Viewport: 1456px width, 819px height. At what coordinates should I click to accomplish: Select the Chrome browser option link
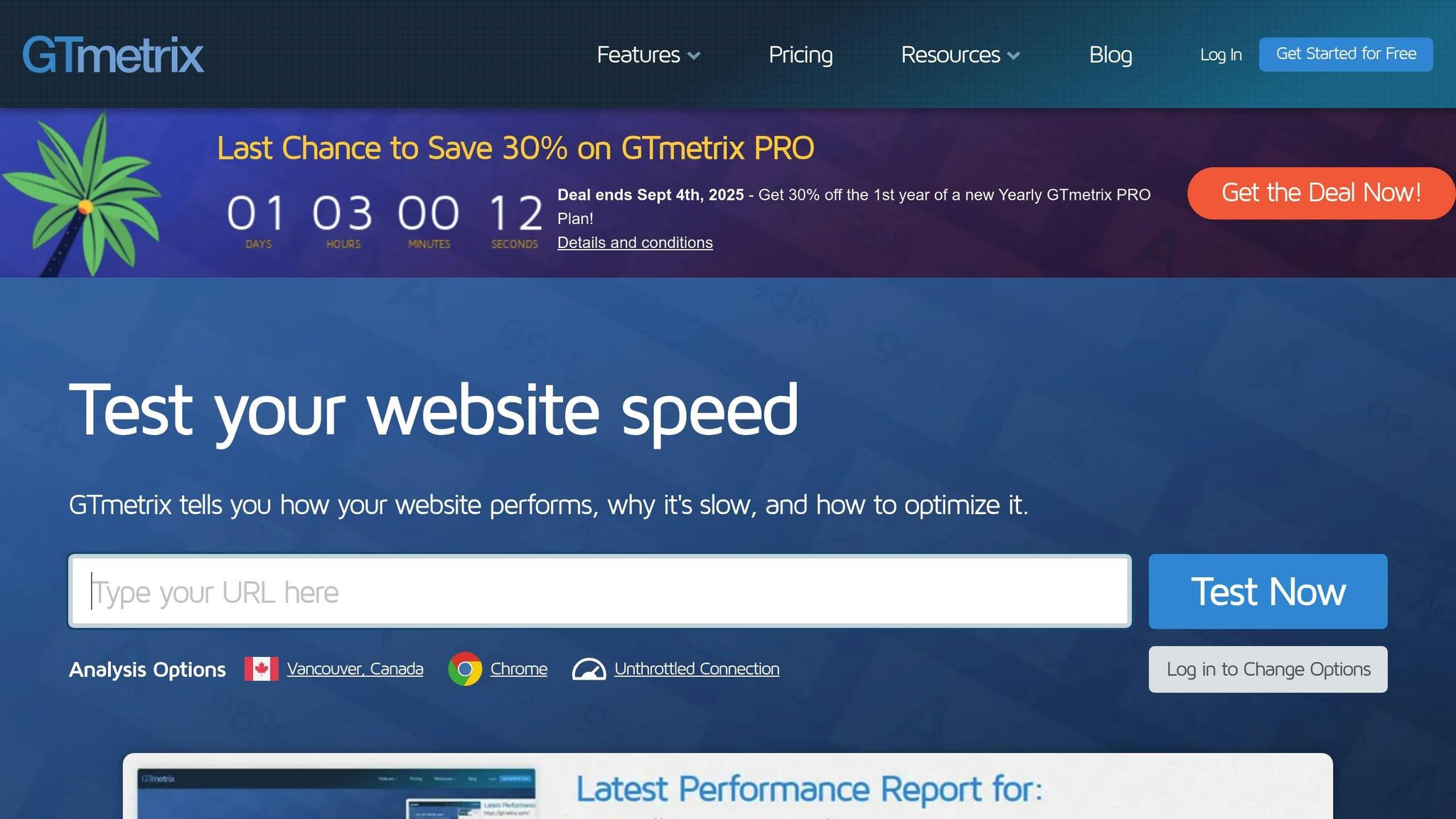pyautogui.click(x=519, y=669)
